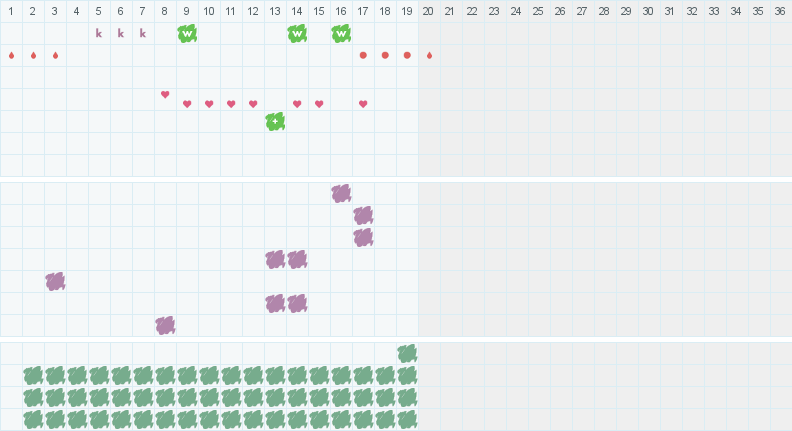Click the red circle on day 17
The height and width of the screenshot is (431, 792).
(x=363, y=55)
